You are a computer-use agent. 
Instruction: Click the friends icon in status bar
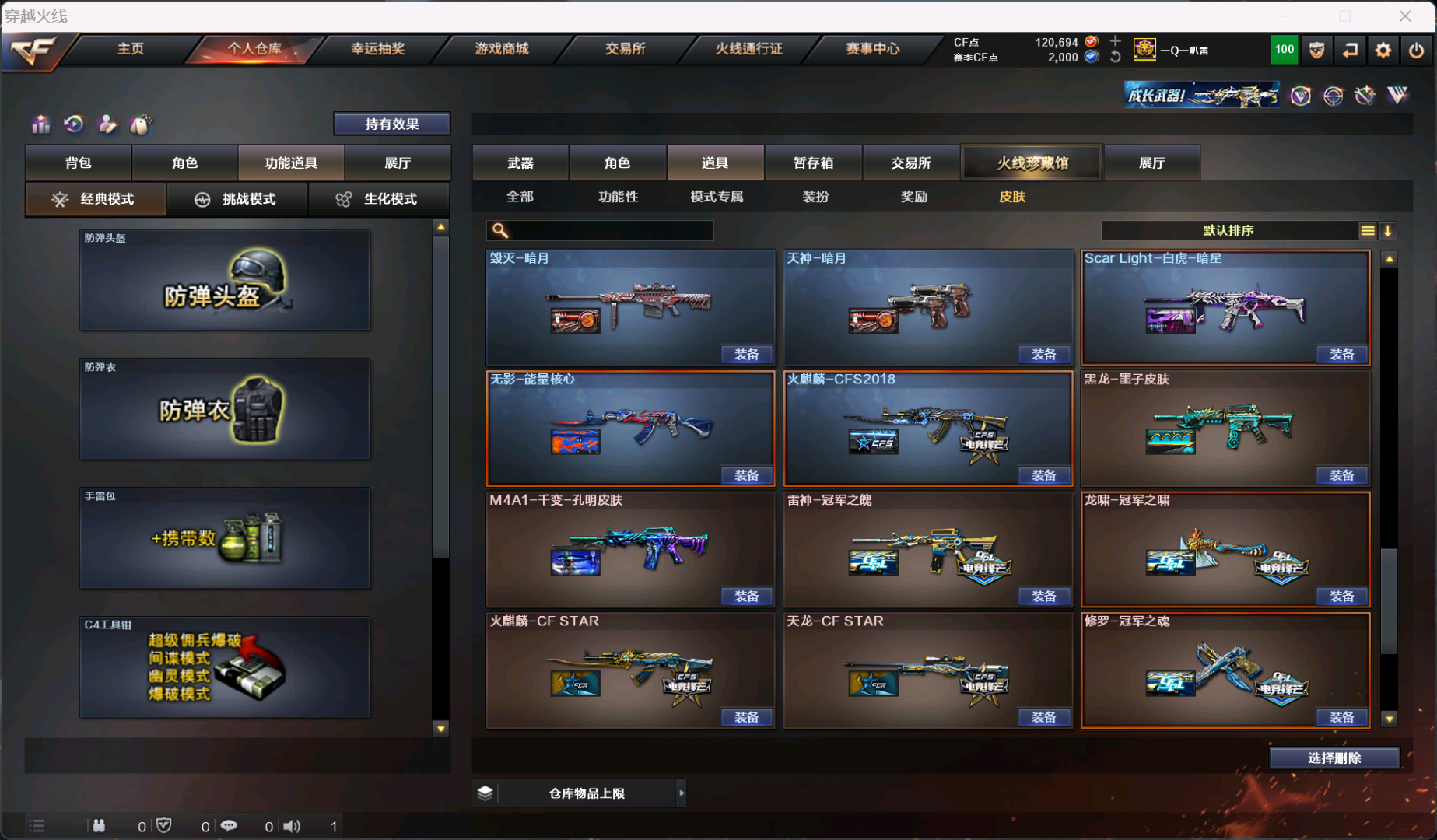pyautogui.click(x=99, y=826)
